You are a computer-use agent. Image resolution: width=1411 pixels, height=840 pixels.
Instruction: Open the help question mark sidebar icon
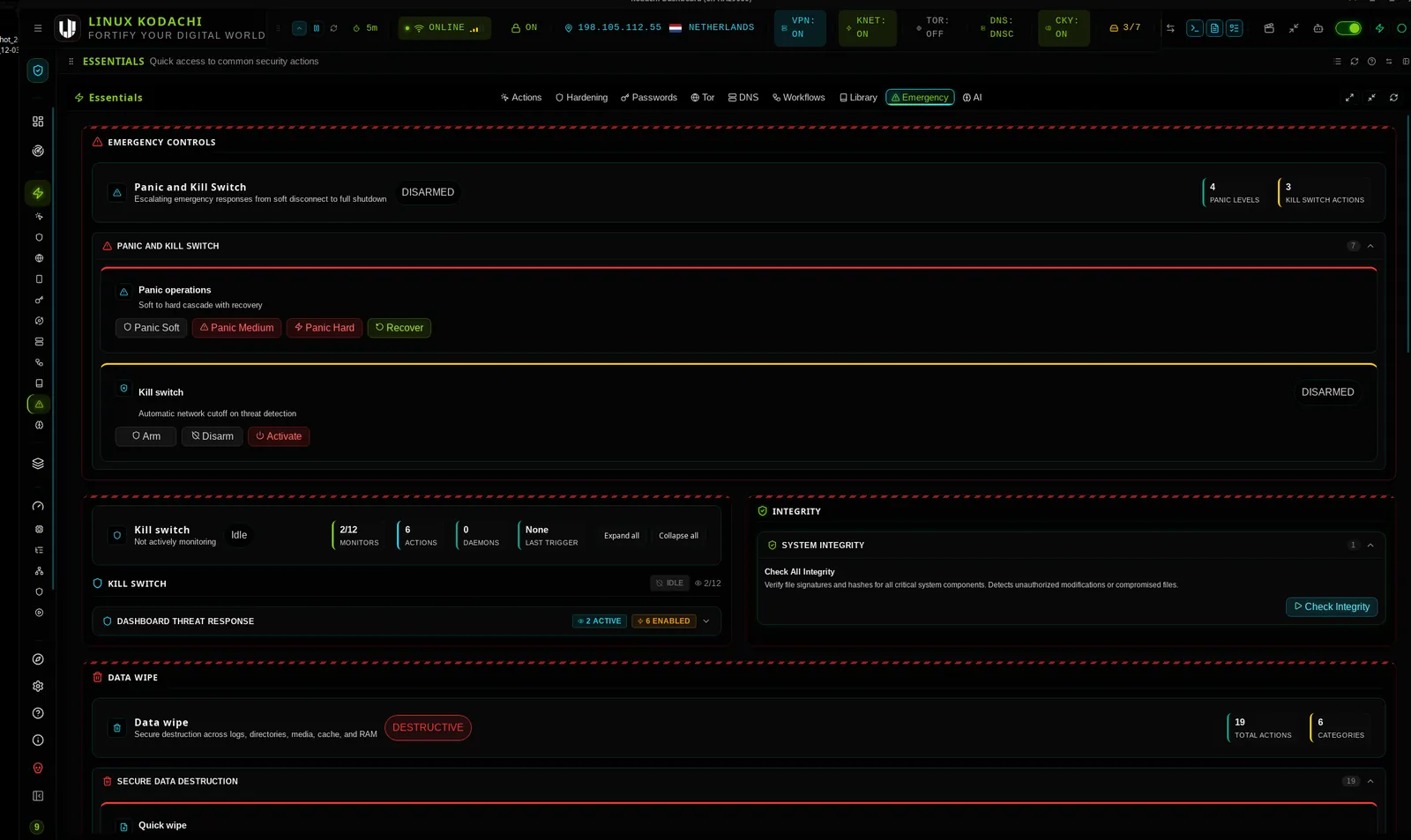38,714
